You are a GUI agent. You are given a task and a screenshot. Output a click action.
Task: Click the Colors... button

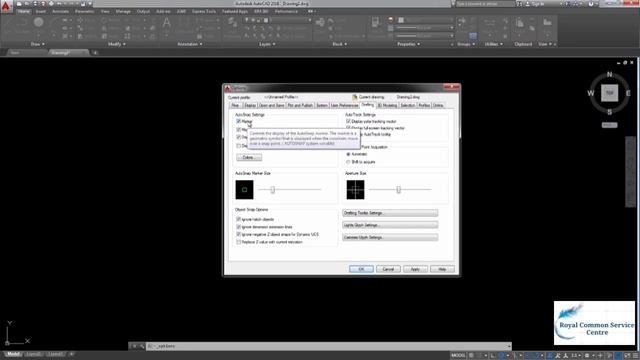point(249,158)
